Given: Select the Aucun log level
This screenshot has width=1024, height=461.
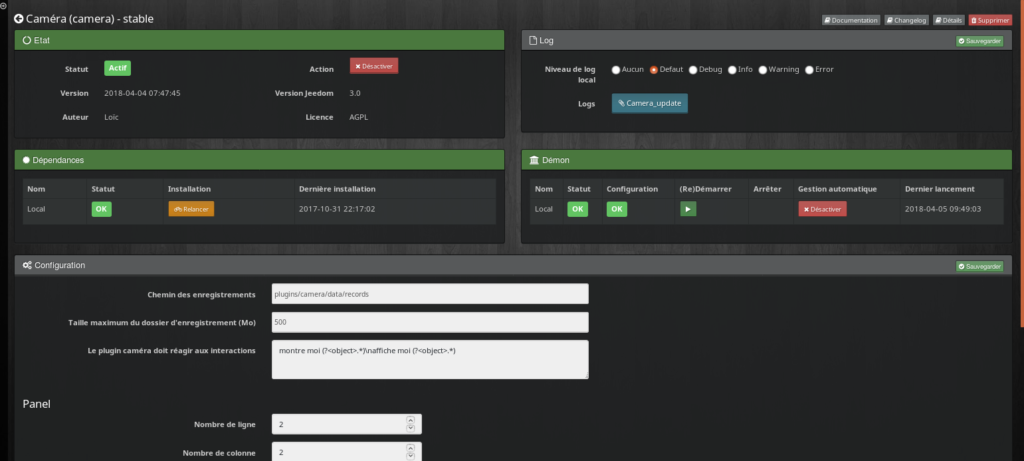Looking at the screenshot, I should [x=616, y=70].
